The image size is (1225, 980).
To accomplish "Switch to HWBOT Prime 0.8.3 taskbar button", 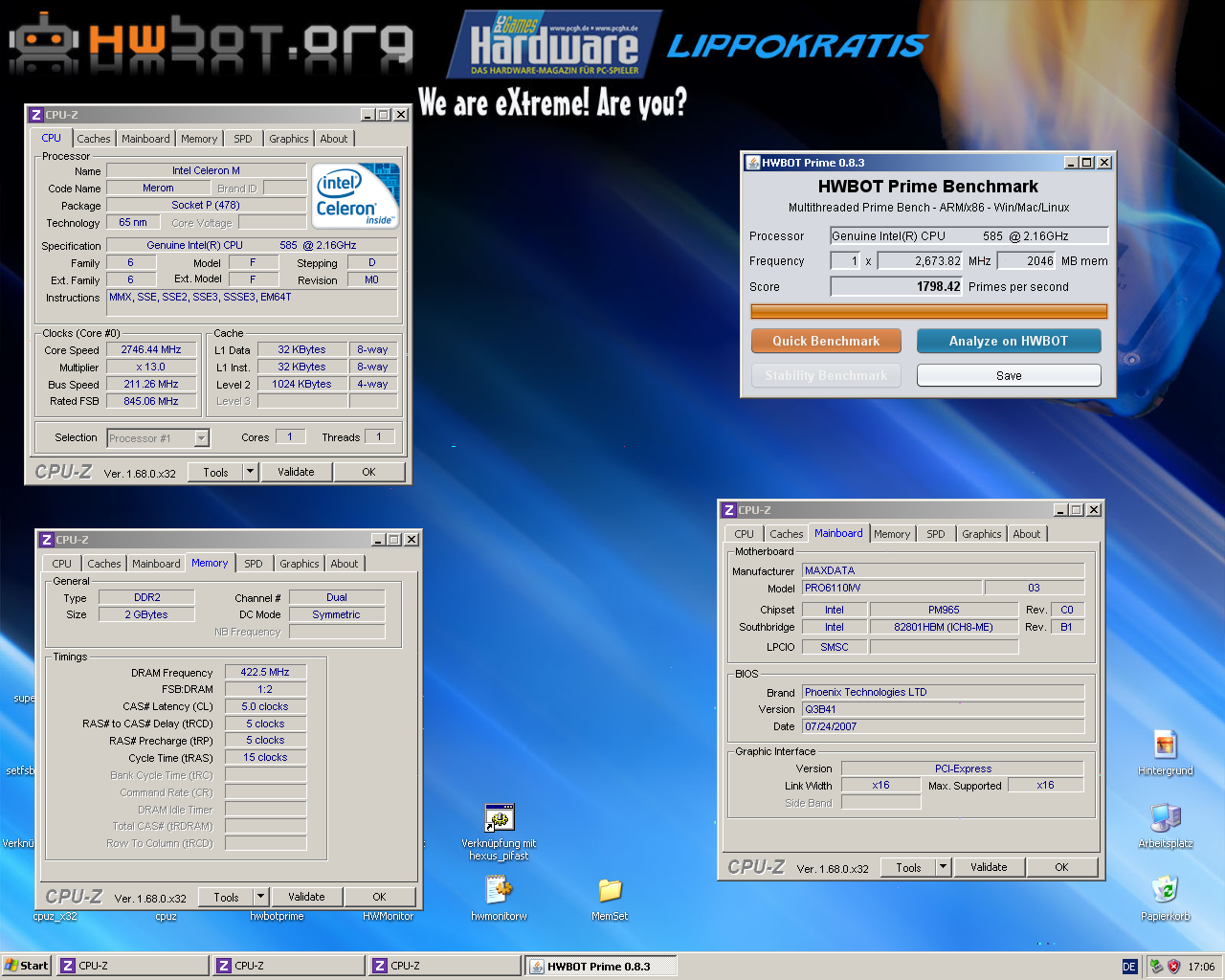I will pos(601,966).
